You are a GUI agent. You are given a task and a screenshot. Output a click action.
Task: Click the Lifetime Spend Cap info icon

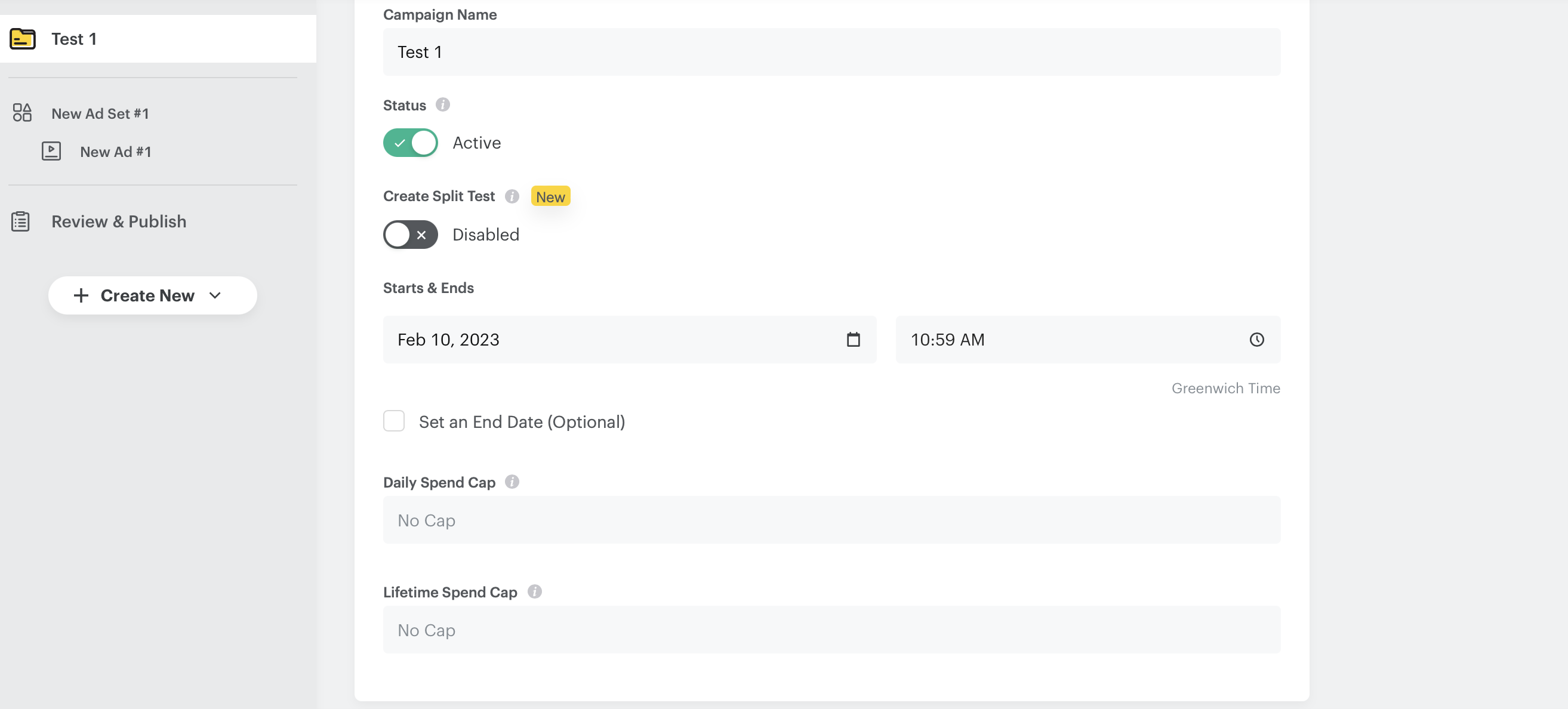coord(534,591)
